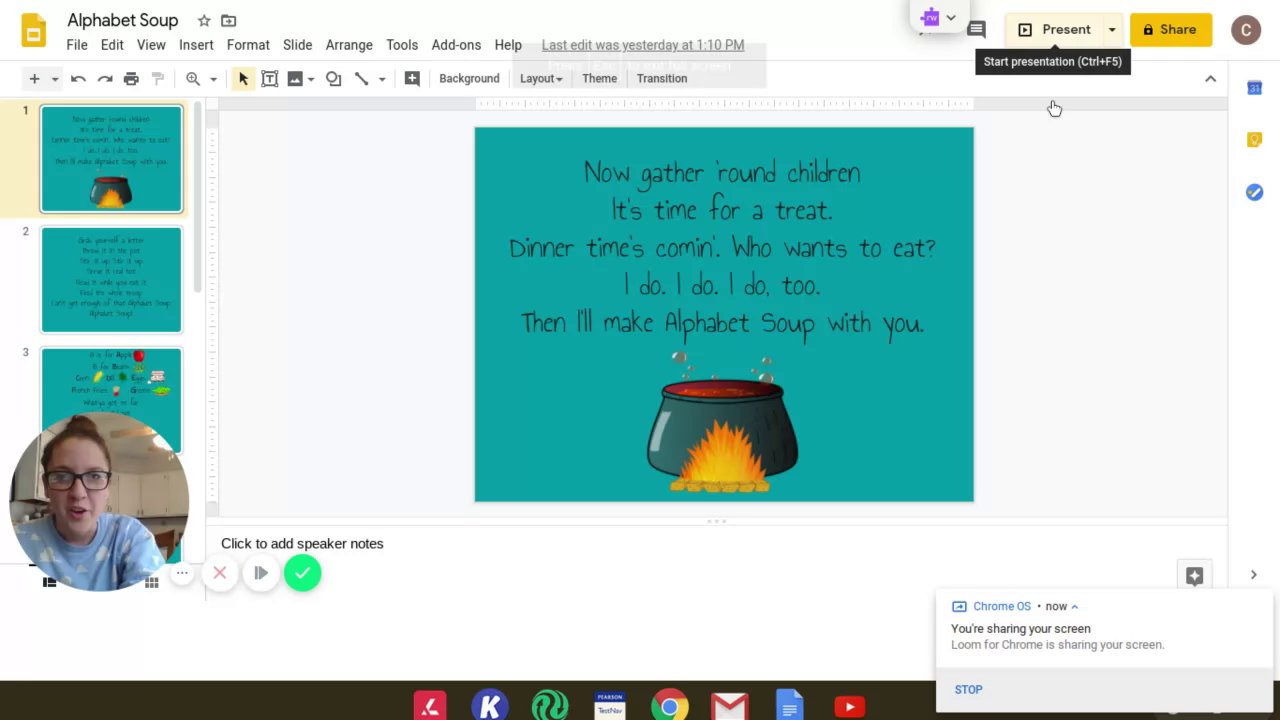1280x720 pixels.
Task: Open the Arrange menu
Action: [349, 45]
